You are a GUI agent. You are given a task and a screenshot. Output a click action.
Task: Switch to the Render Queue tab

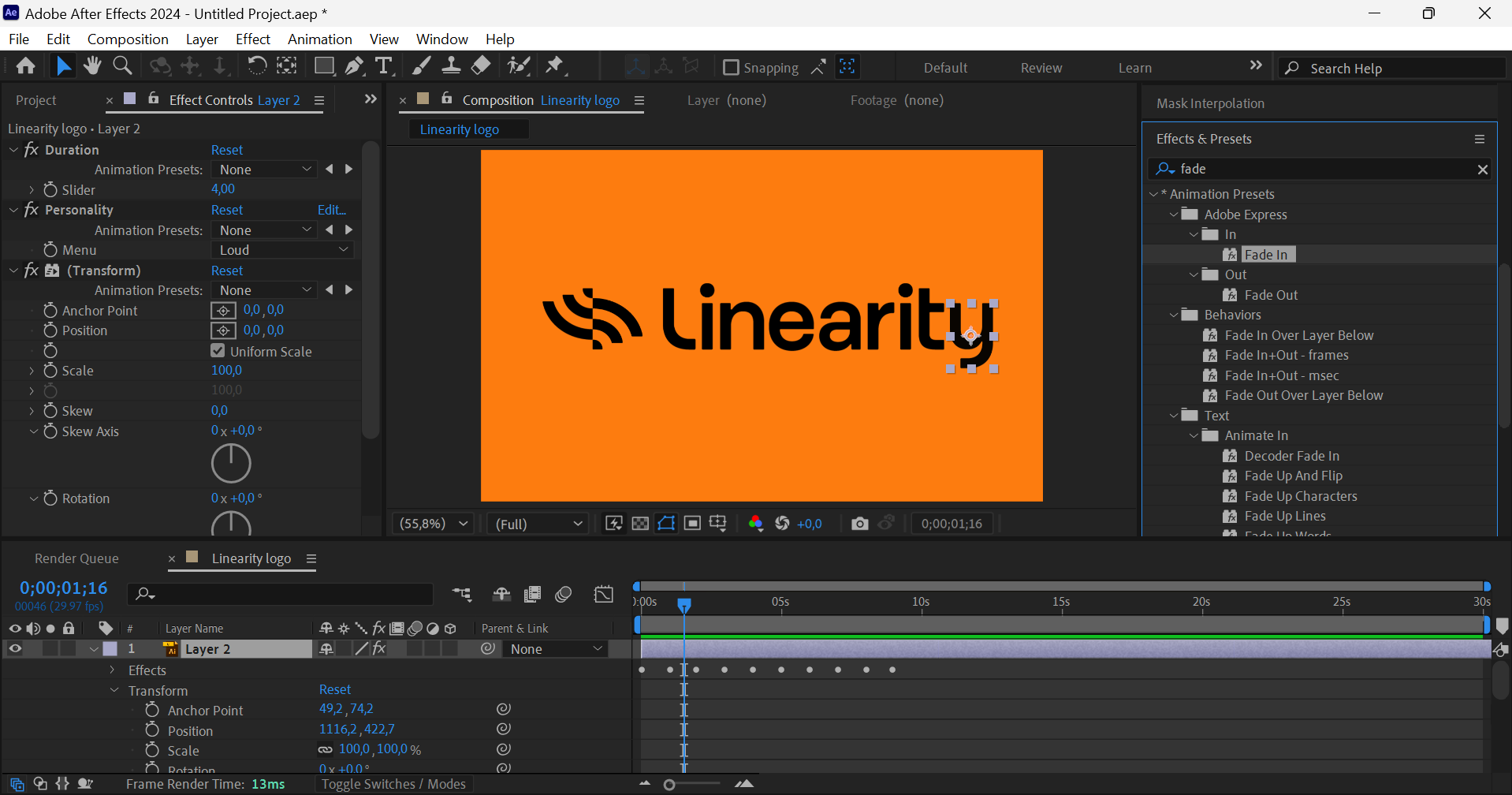pos(76,558)
